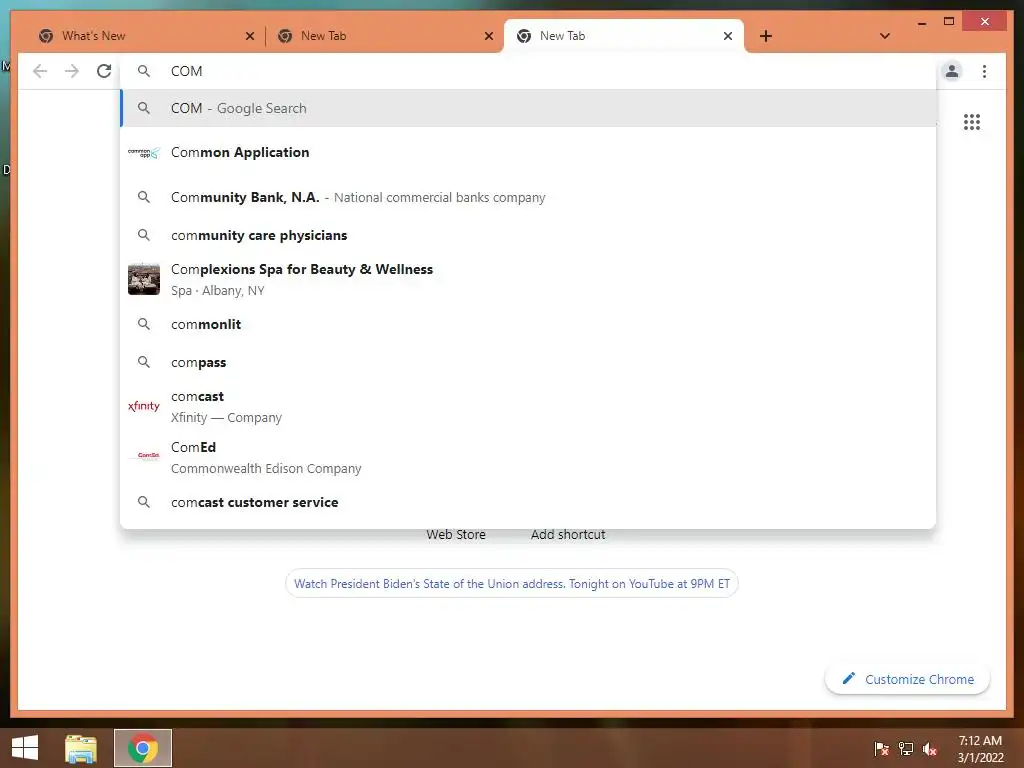Click the muted volume tray icon

(x=930, y=748)
